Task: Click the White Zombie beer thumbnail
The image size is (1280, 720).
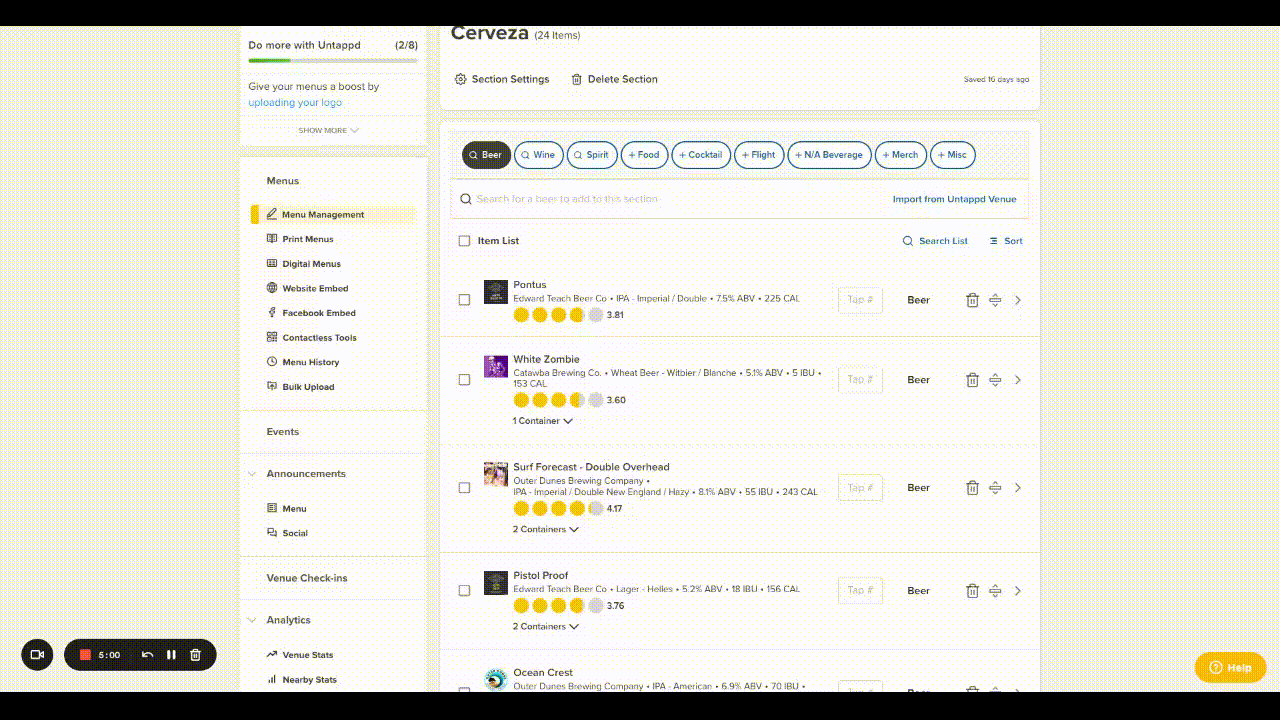Action: 496,366
